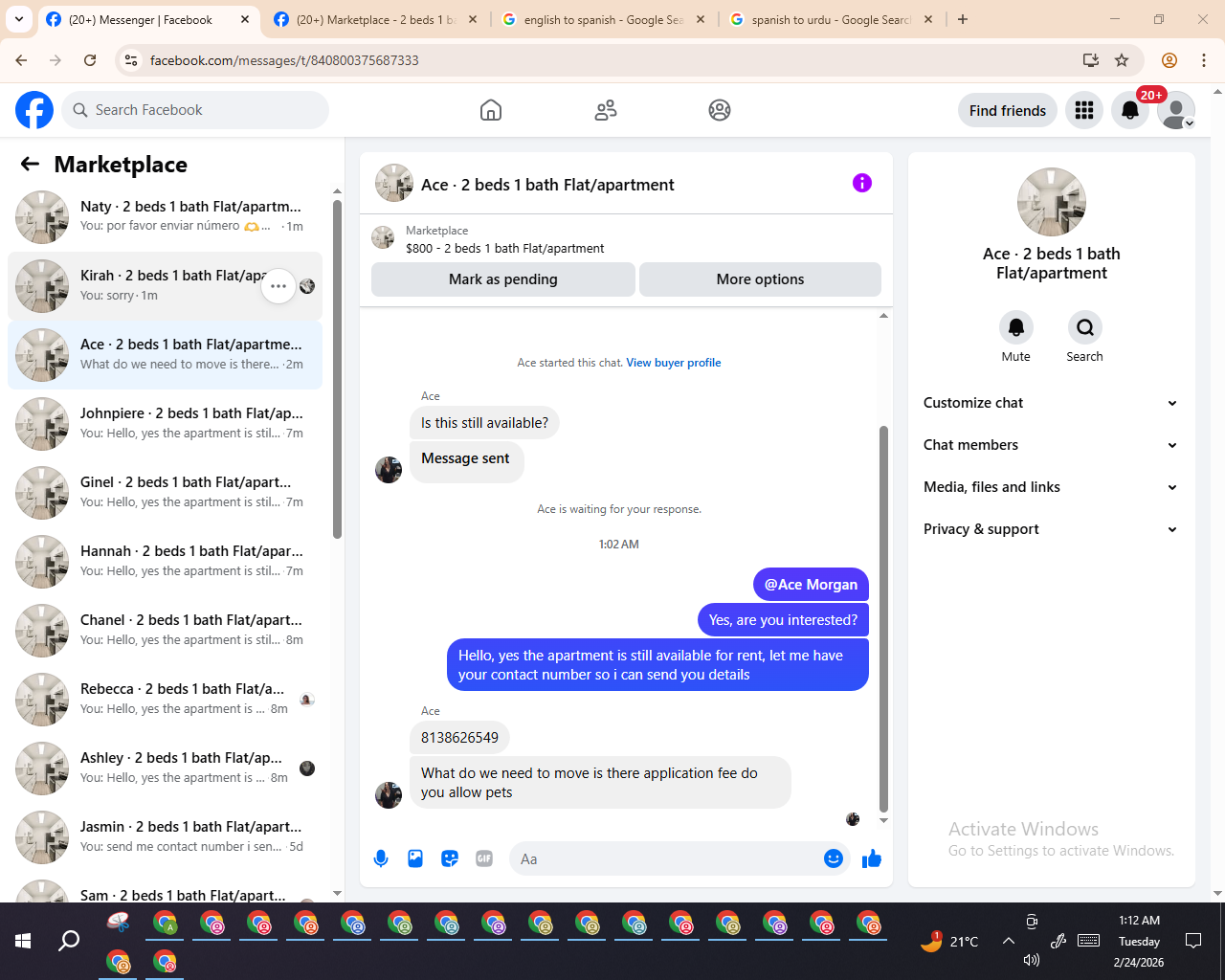Open Ashley conversation
Screen dimensions: 1225x980
click(x=165, y=768)
